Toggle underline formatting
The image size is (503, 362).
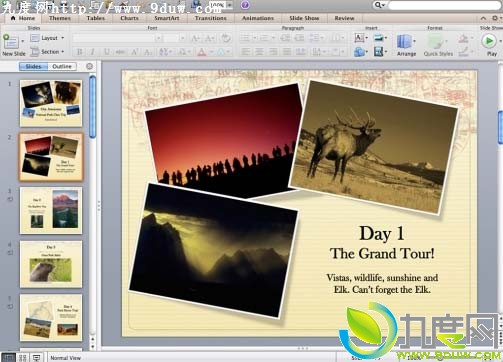click(x=107, y=52)
